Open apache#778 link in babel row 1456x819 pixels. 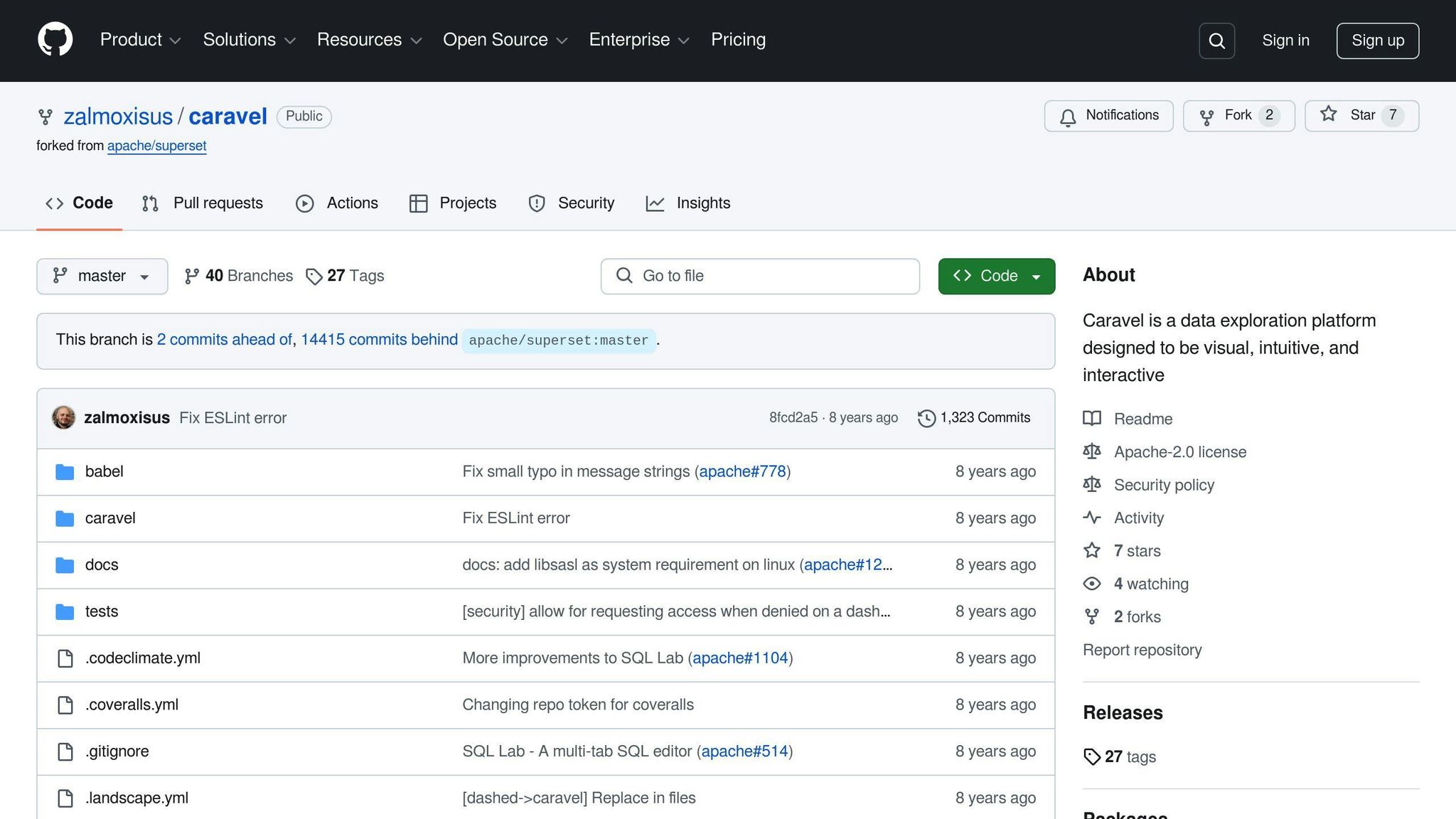(743, 472)
